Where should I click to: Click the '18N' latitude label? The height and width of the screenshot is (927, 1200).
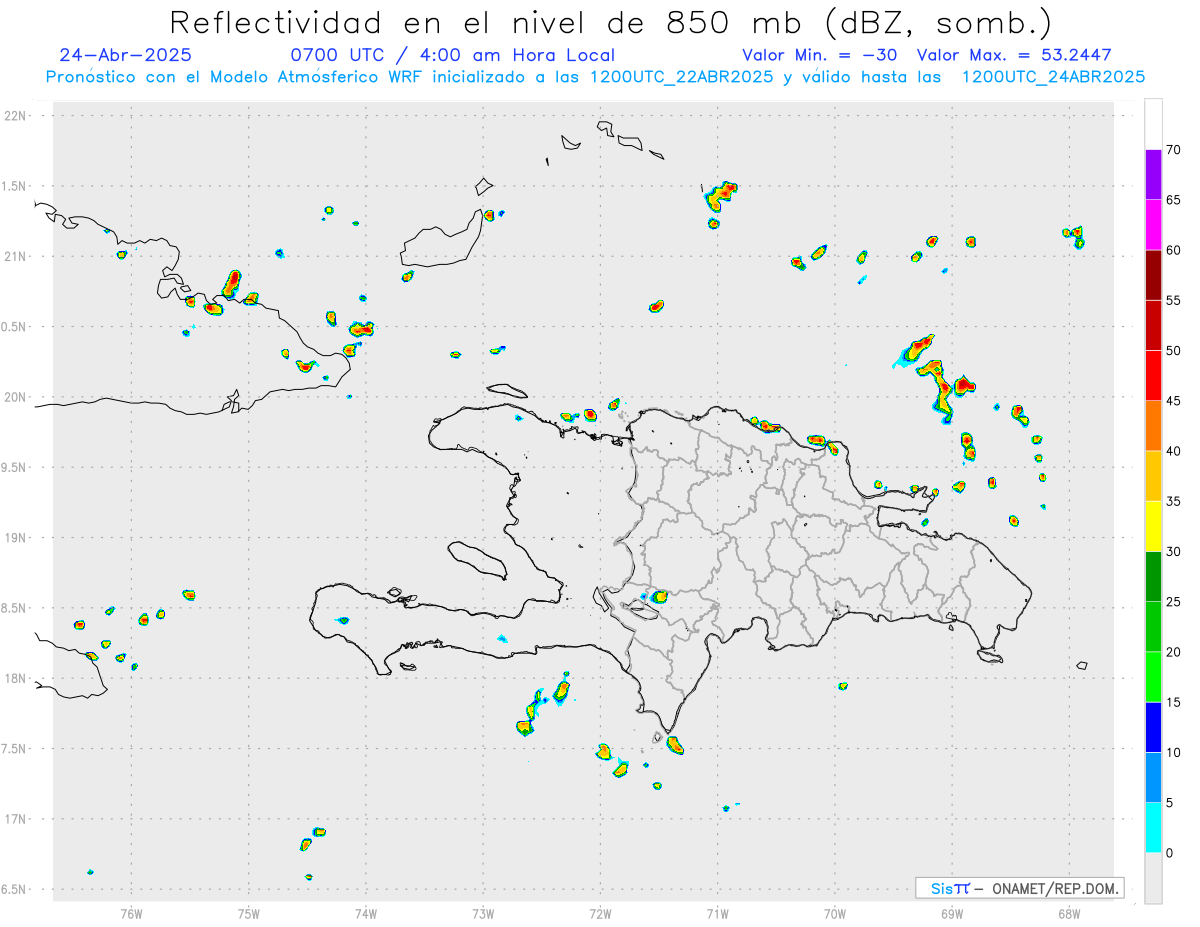coord(17,678)
